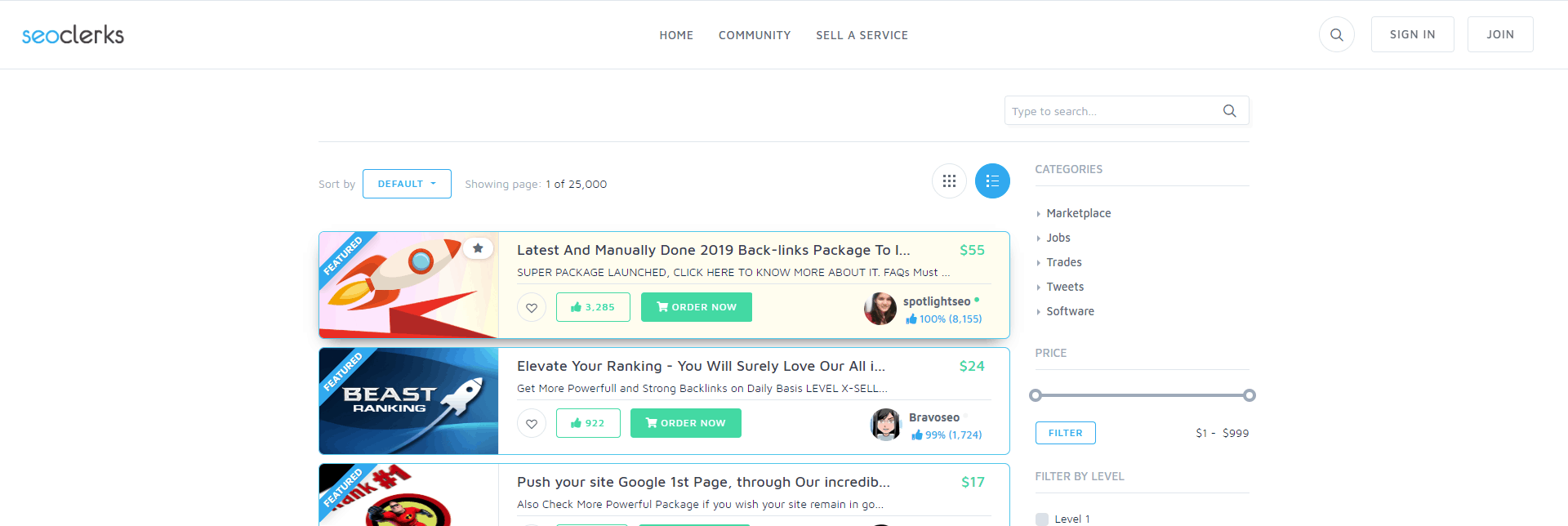Click the $55 price
This screenshot has height=526, width=1568.
coord(972,250)
